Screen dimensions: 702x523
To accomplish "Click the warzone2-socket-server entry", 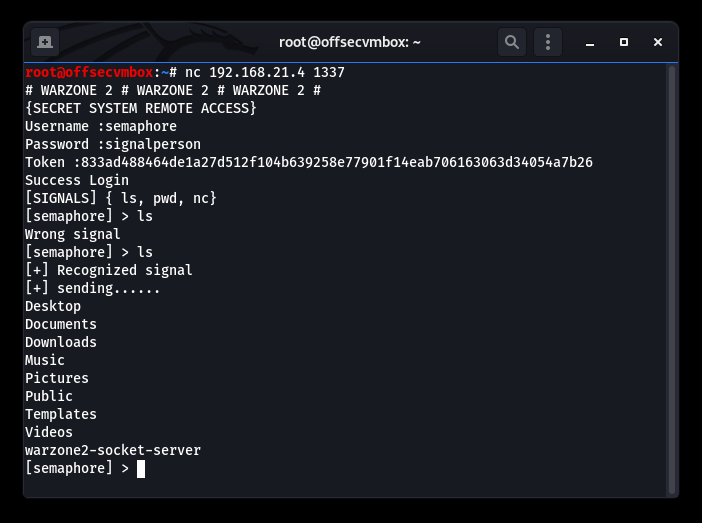I will coord(113,450).
